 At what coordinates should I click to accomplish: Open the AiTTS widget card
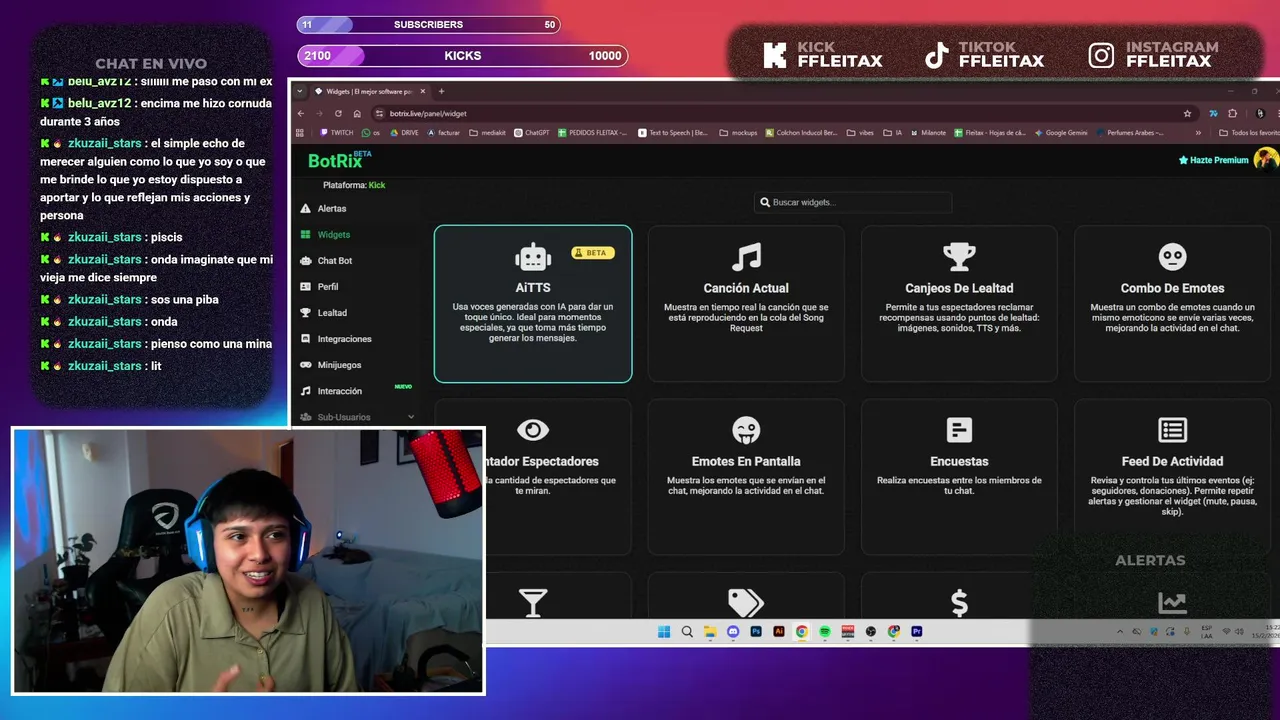pyautogui.click(x=533, y=304)
